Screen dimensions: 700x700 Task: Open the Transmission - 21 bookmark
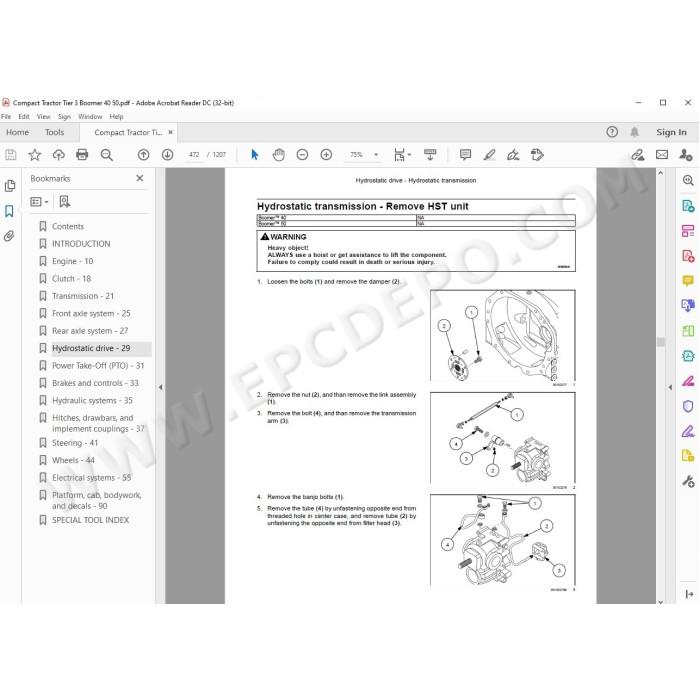[83, 296]
